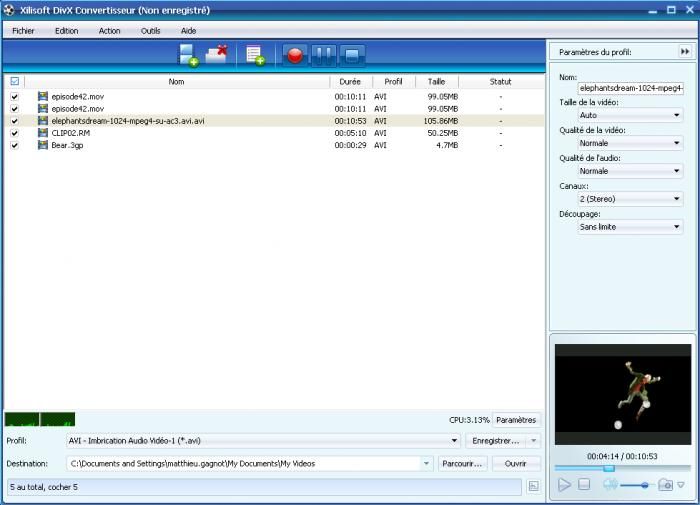
Task: Pause conversion using the toolbar pause icon
Action: [x=324, y=56]
